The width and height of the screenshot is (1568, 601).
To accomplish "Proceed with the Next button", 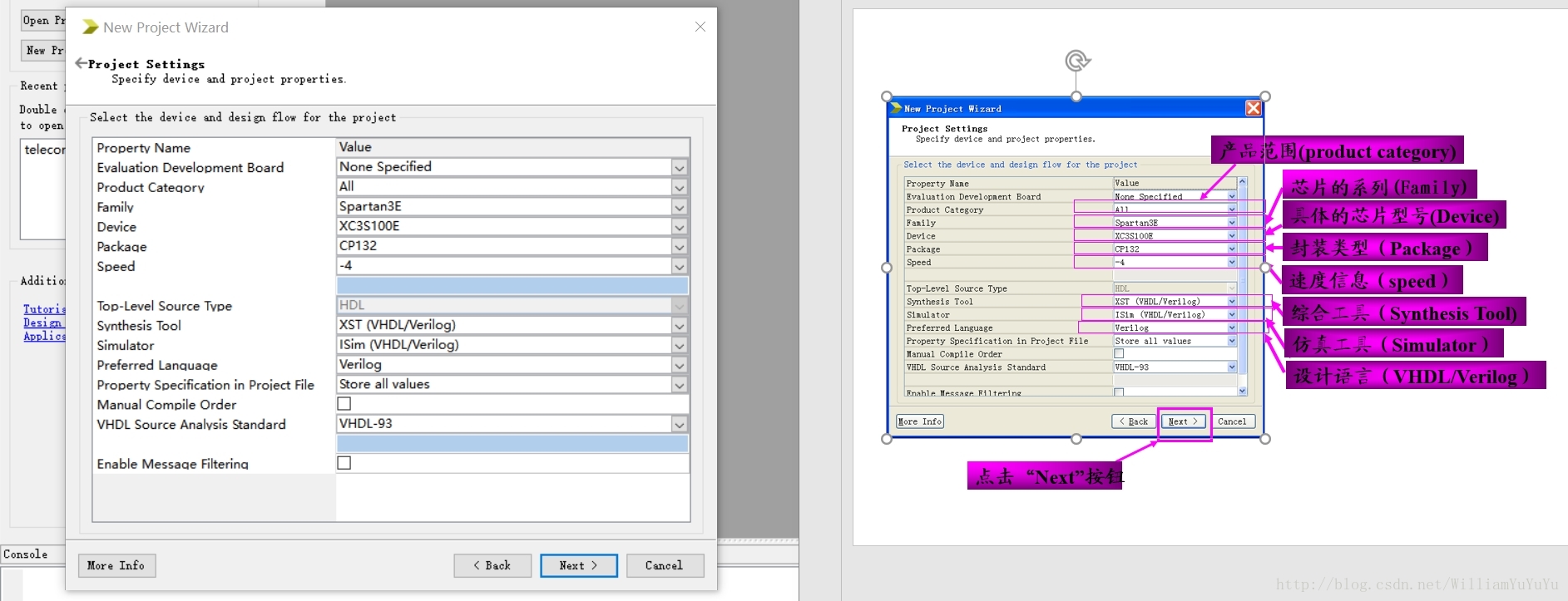I will click(x=579, y=565).
